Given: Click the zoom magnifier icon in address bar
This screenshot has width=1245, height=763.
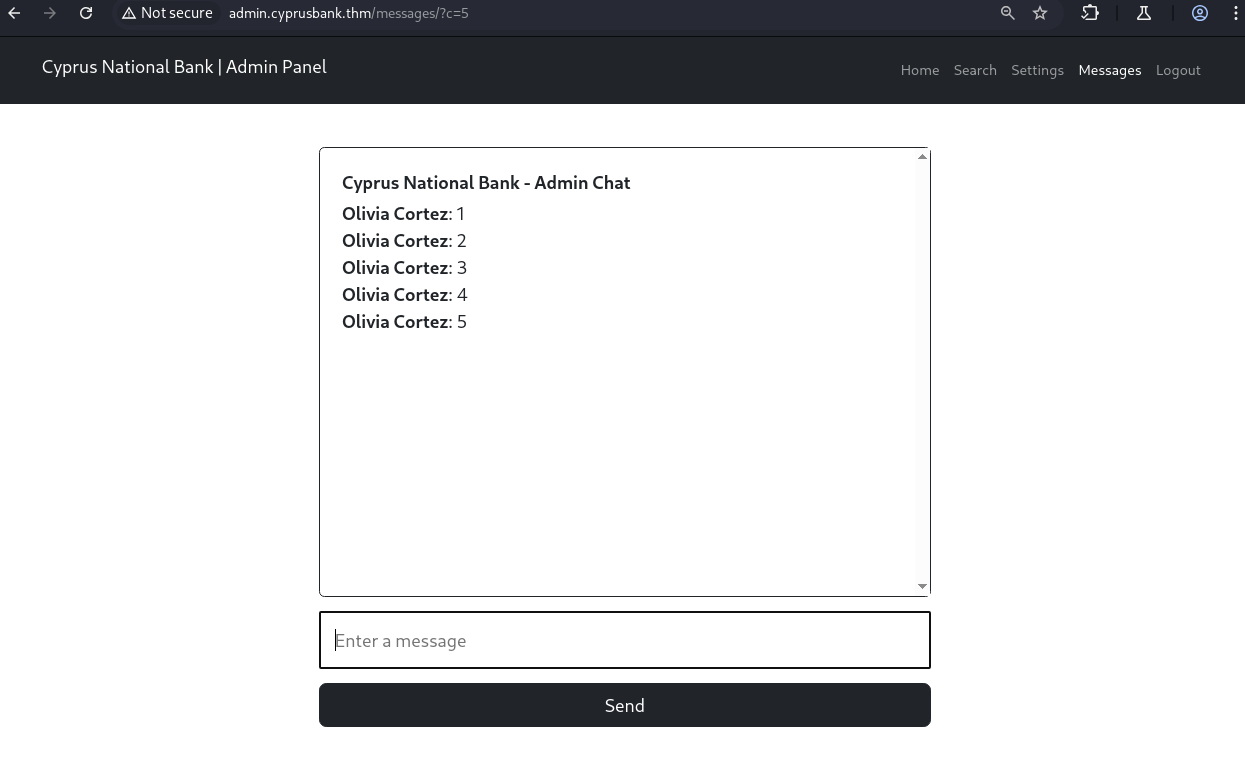Looking at the screenshot, I should [x=1008, y=13].
